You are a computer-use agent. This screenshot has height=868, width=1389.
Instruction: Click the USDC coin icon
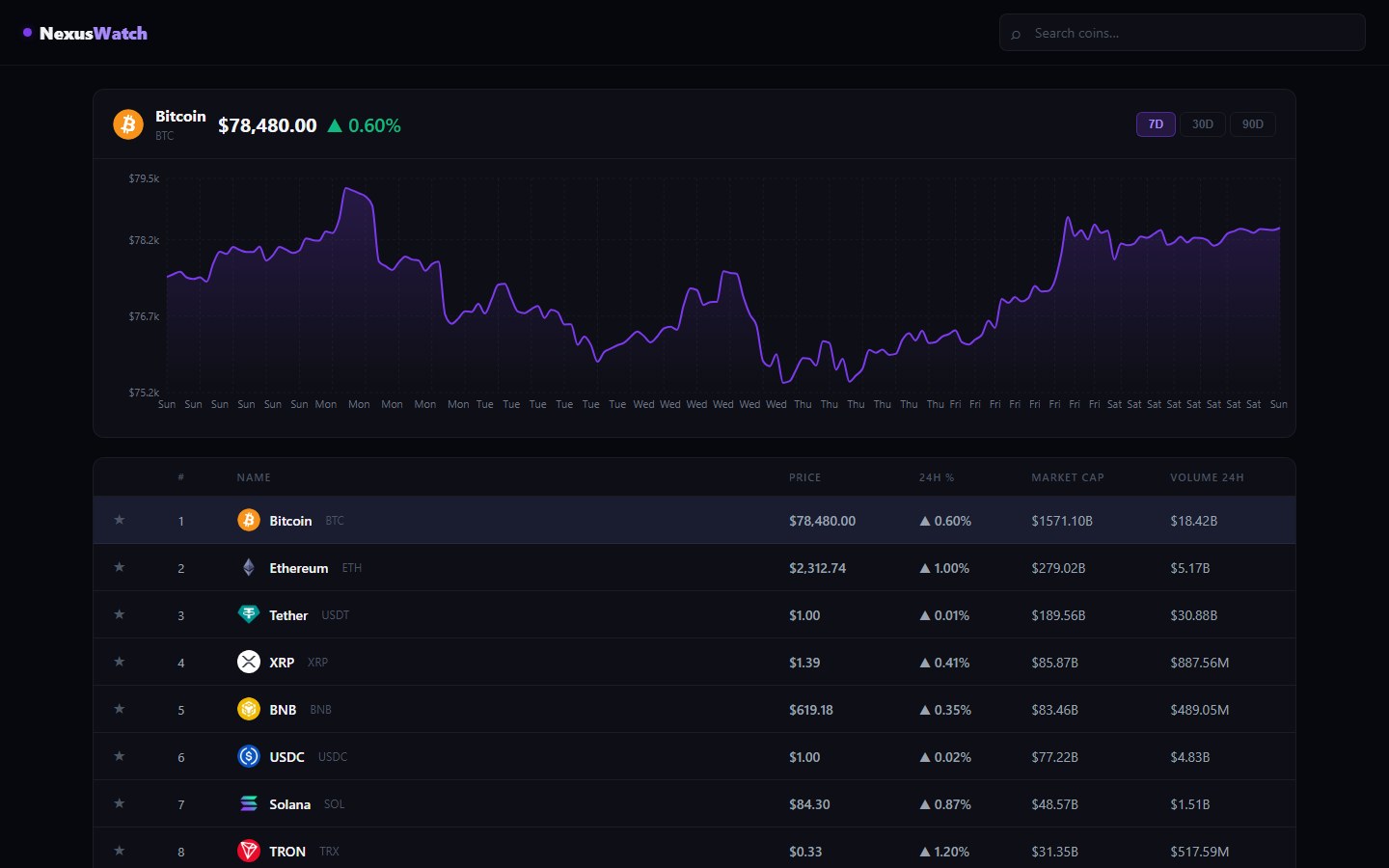click(x=249, y=756)
